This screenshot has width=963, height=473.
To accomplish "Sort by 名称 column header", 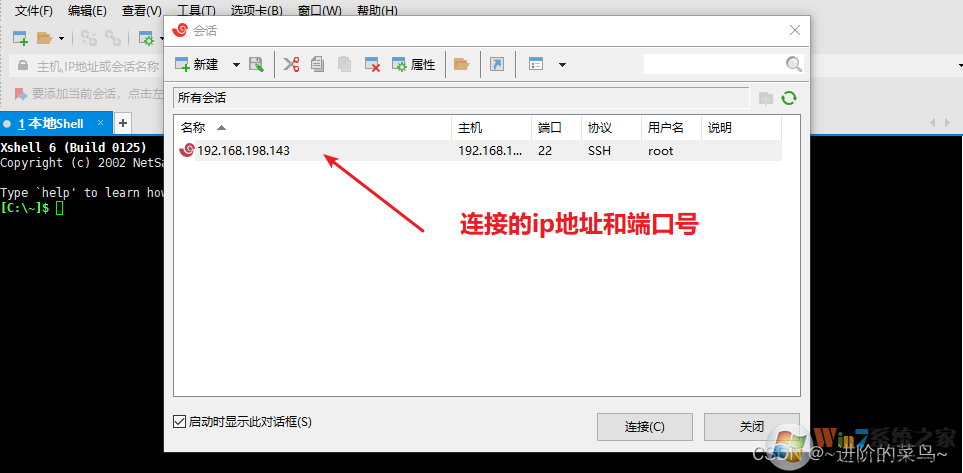I will coord(313,128).
